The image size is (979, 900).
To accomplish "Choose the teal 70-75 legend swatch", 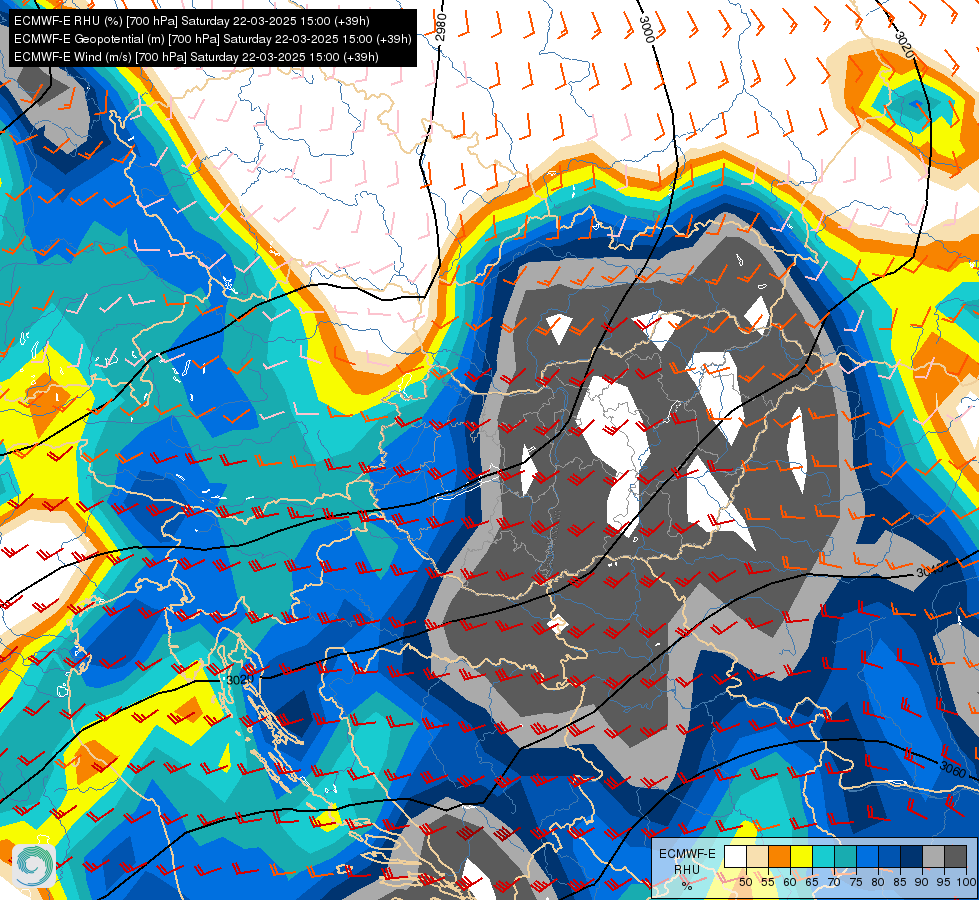I will [x=845, y=856].
